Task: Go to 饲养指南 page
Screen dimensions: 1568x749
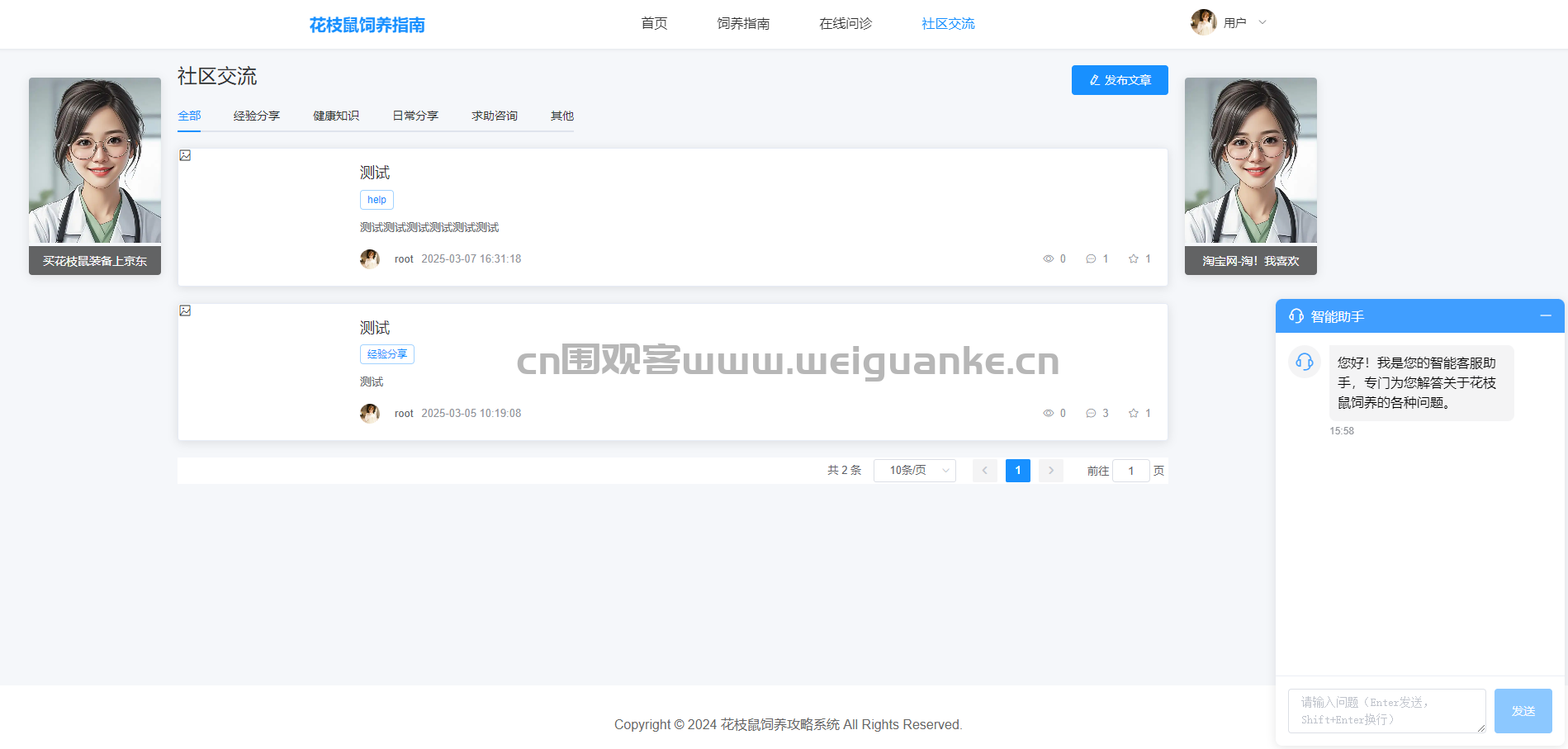Action: click(743, 23)
